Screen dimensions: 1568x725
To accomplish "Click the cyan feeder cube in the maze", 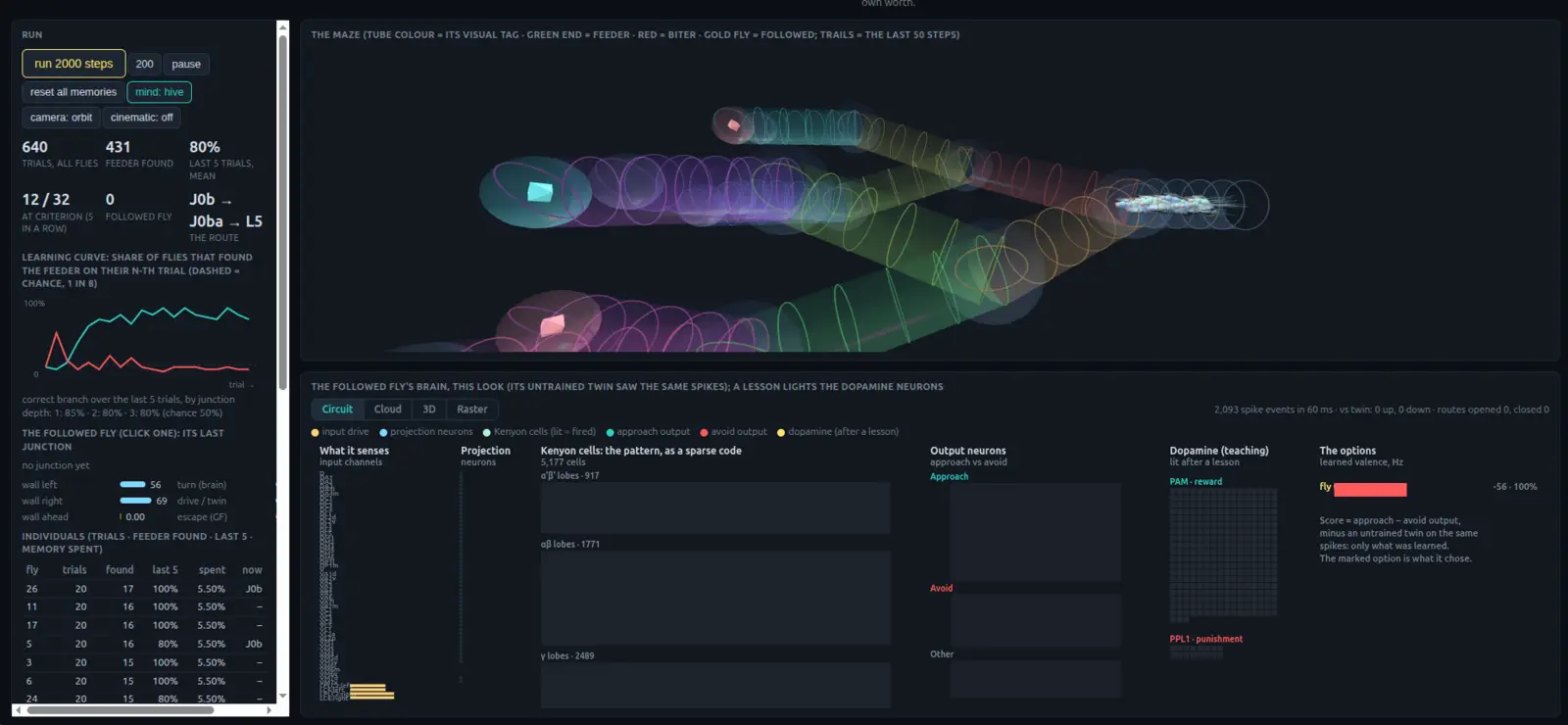I will click(x=540, y=191).
